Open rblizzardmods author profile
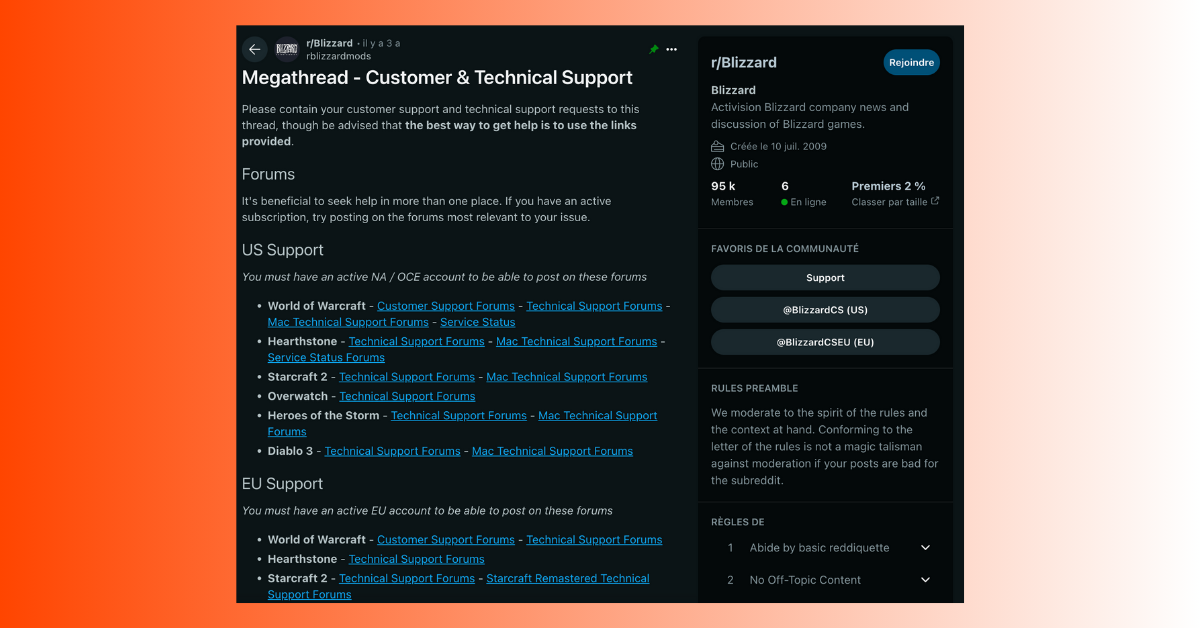1200x628 pixels. (x=338, y=56)
